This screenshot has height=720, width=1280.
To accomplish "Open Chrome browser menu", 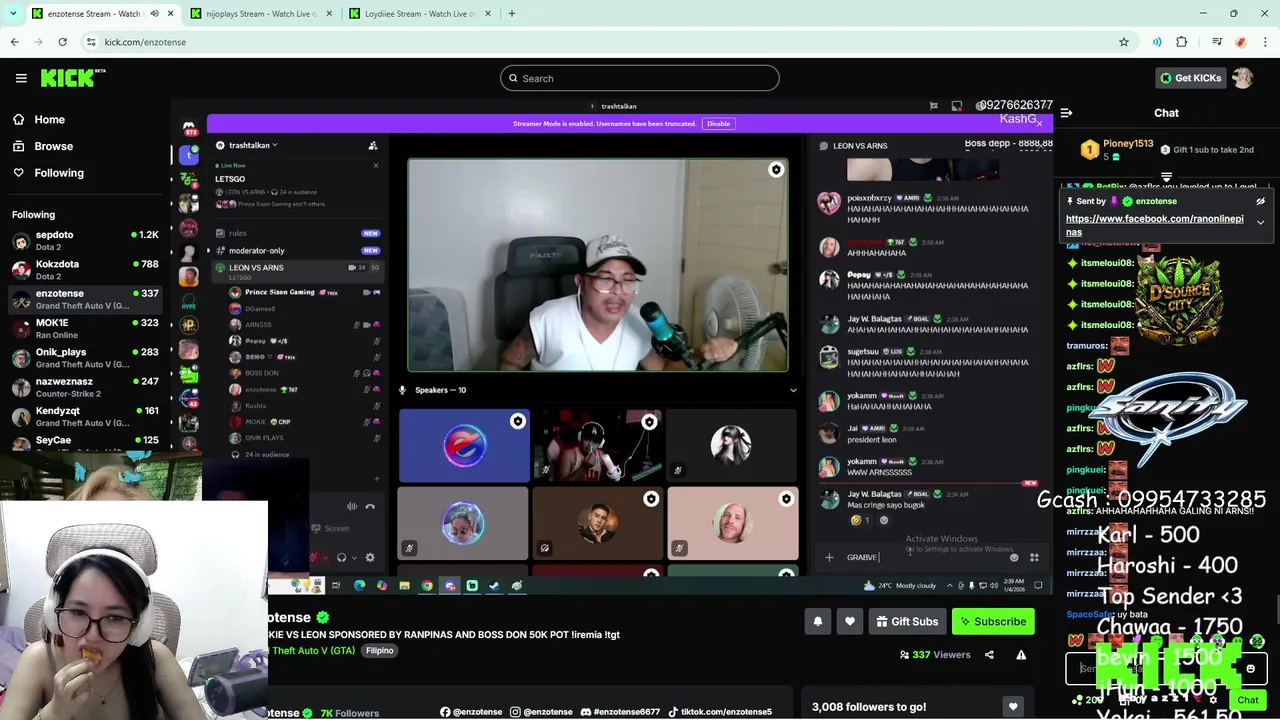I will tap(1265, 42).
